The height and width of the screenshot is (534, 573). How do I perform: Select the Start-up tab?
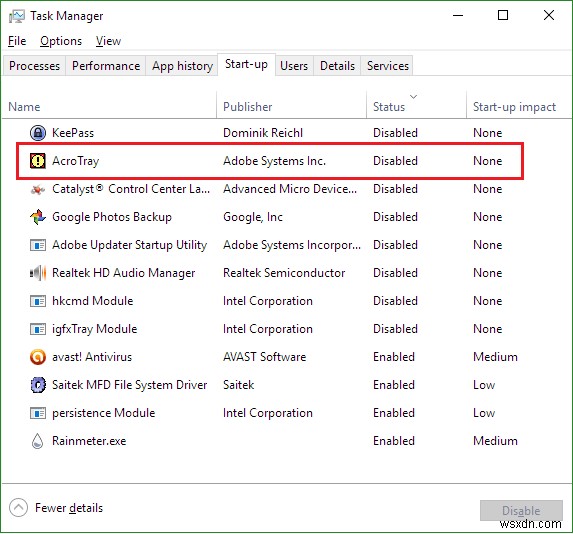[x=246, y=64]
